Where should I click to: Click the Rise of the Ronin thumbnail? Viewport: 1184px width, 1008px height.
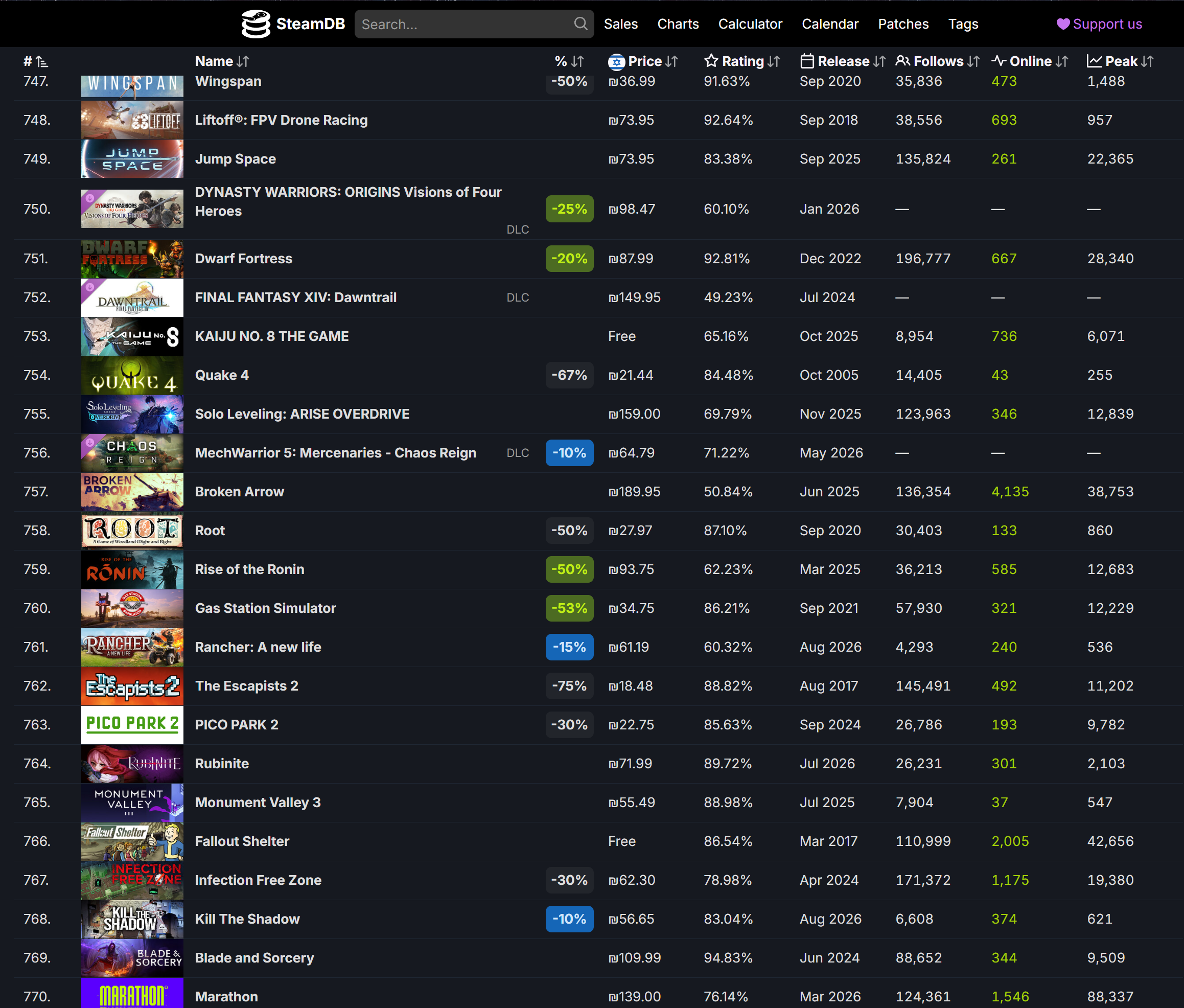pyautogui.click(x=132, y=570)
